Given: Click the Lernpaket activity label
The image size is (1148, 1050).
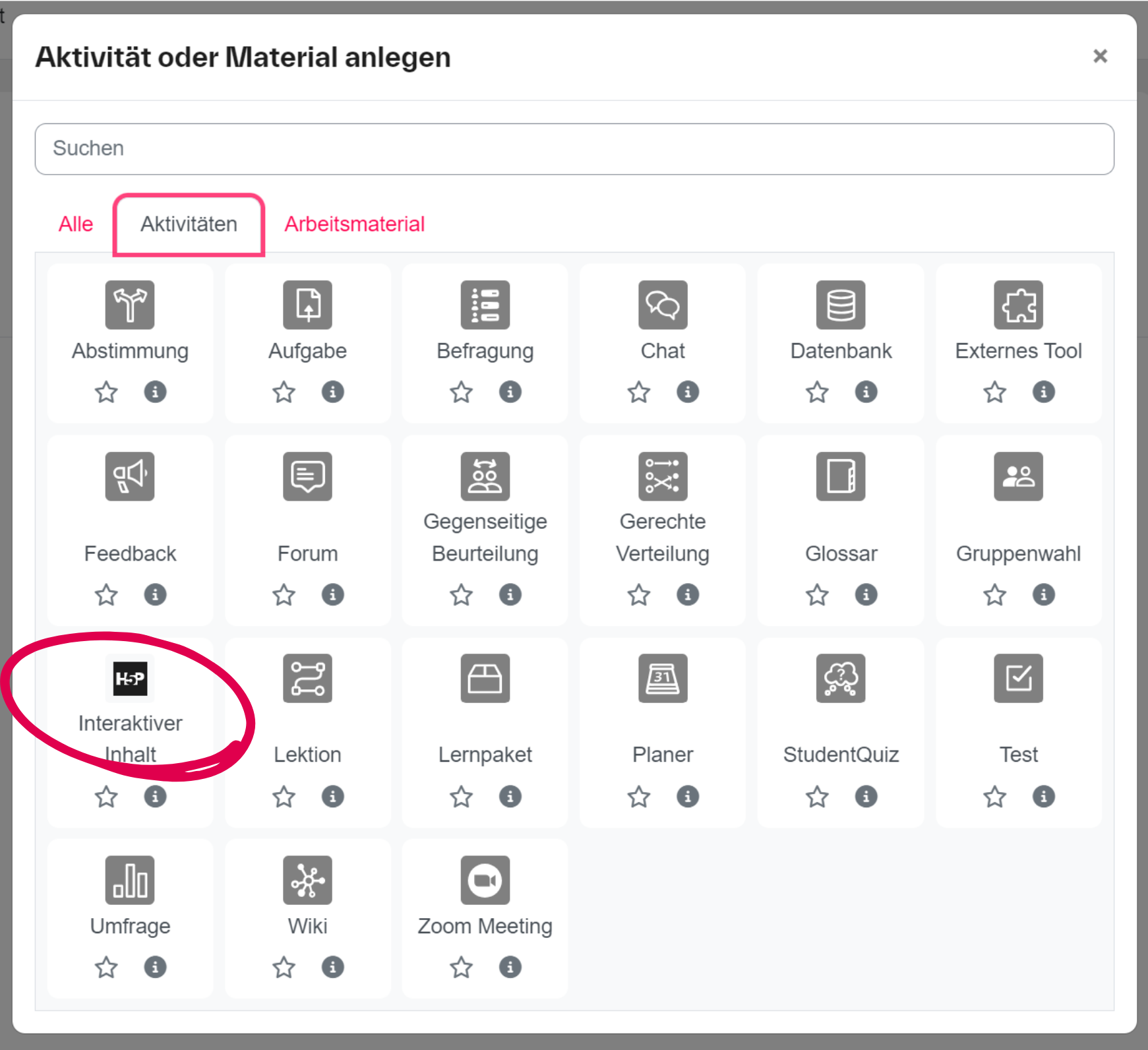Looking at the screenshot, I should 485,755.
